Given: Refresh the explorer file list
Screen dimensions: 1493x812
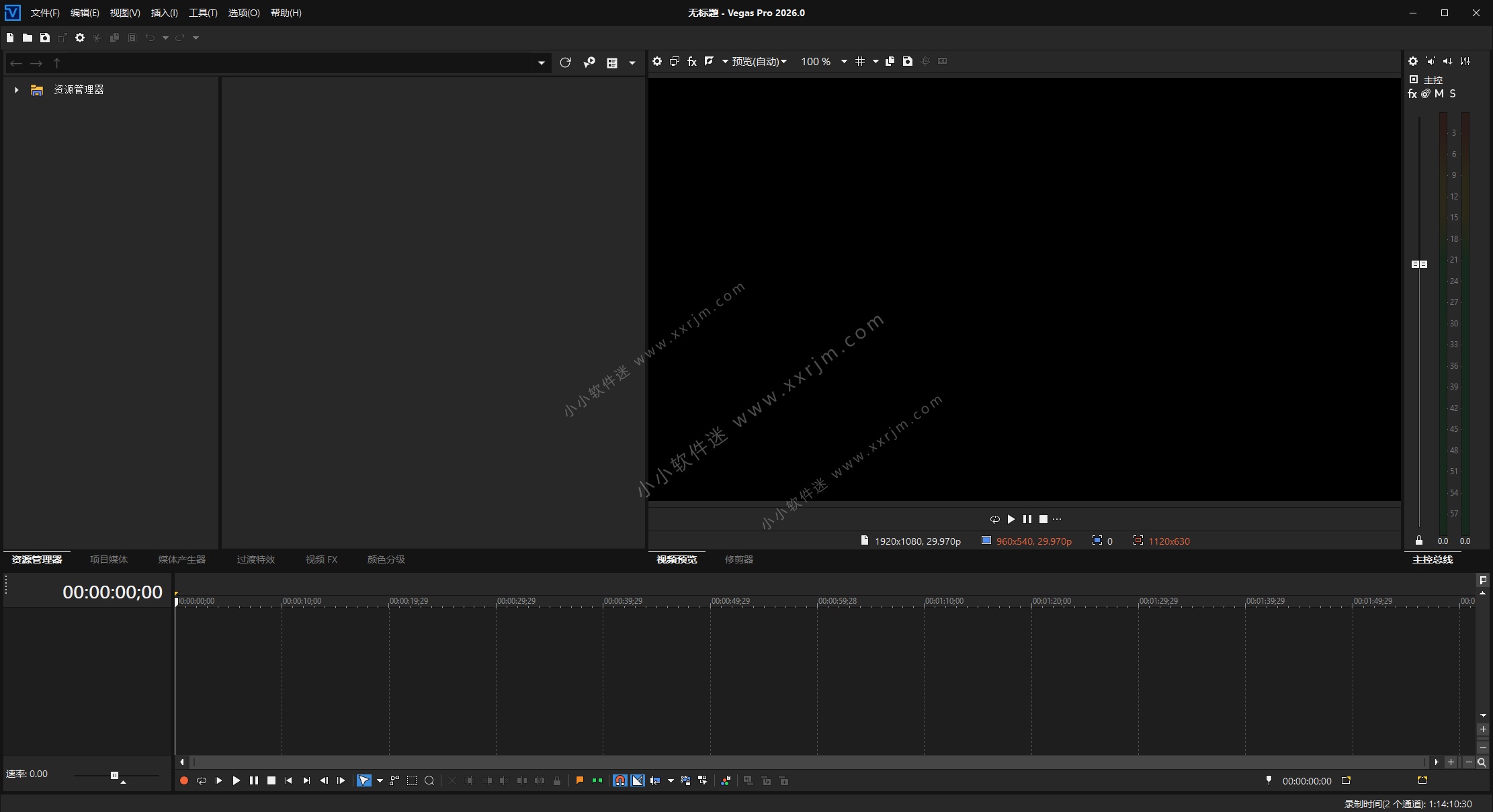Looking at the screenshot, I should coord(565,62).
